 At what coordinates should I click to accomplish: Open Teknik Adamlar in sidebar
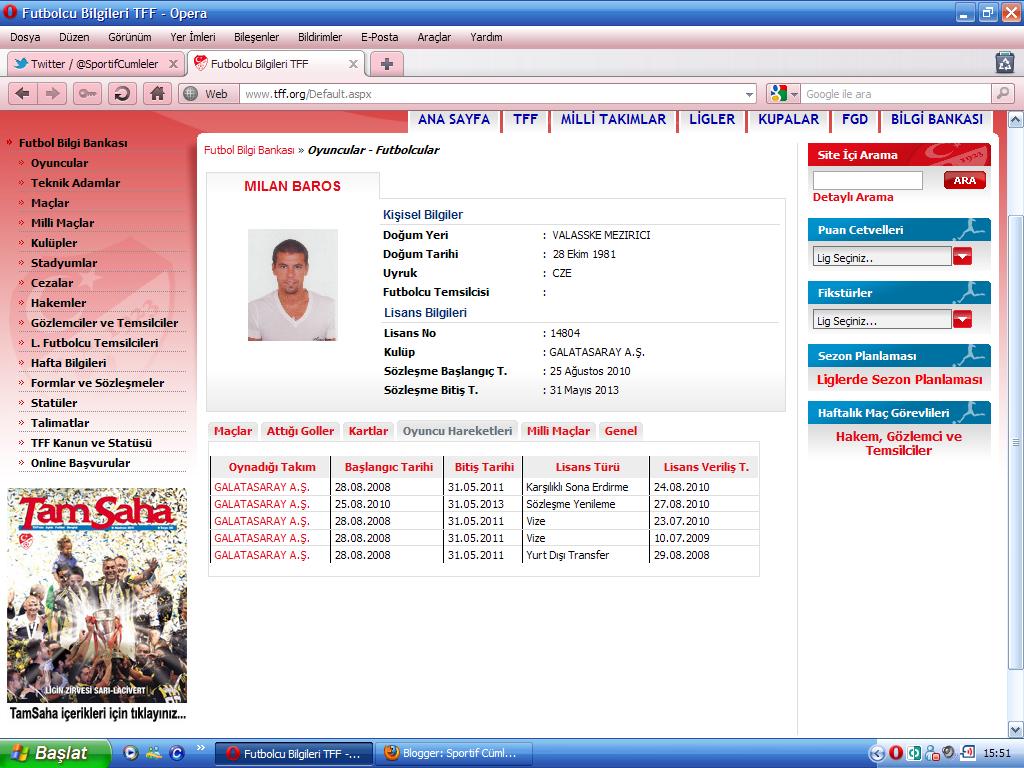click(75, 183)
